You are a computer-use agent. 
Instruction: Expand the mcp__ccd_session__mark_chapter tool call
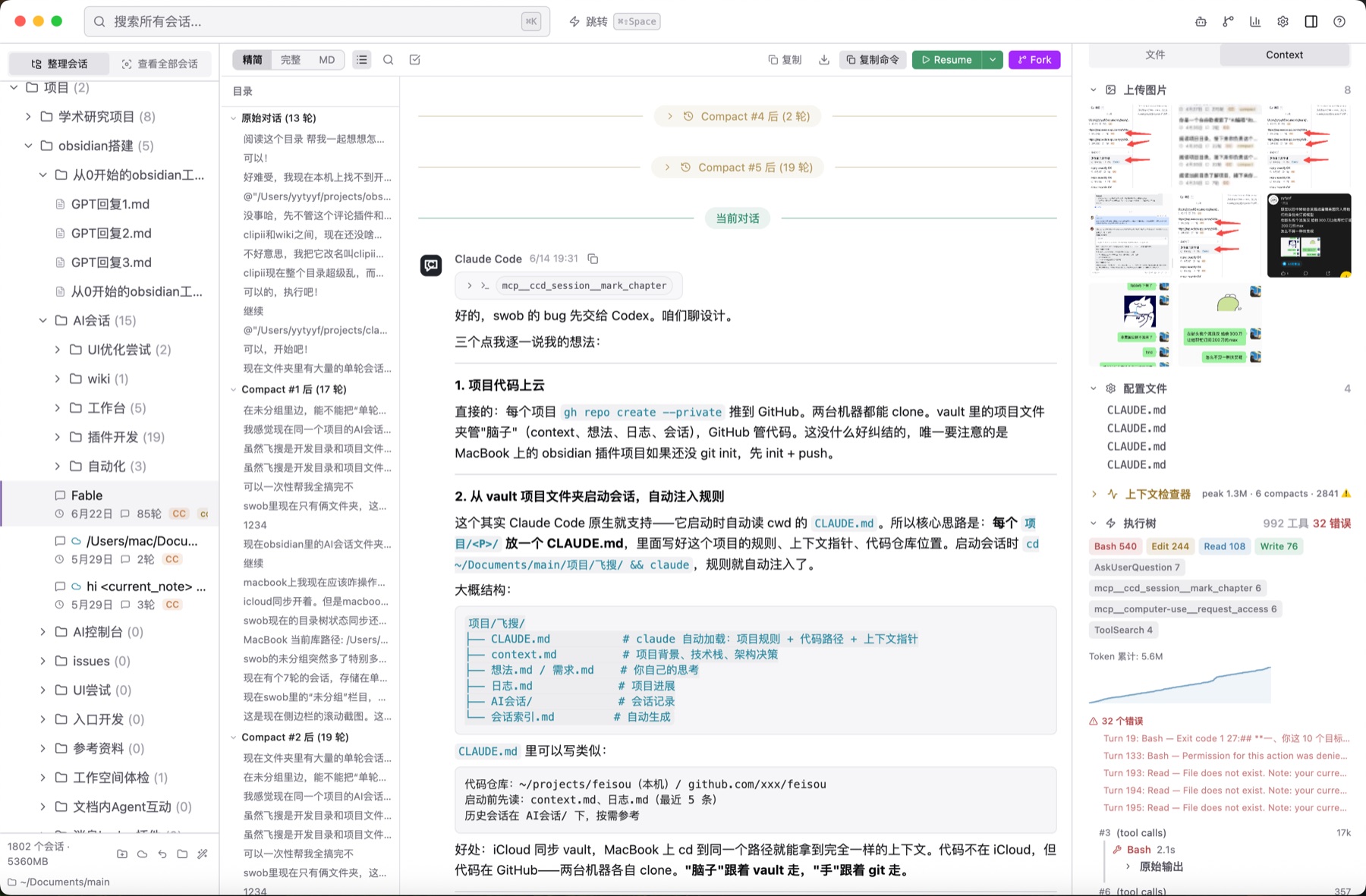point(568,286)
